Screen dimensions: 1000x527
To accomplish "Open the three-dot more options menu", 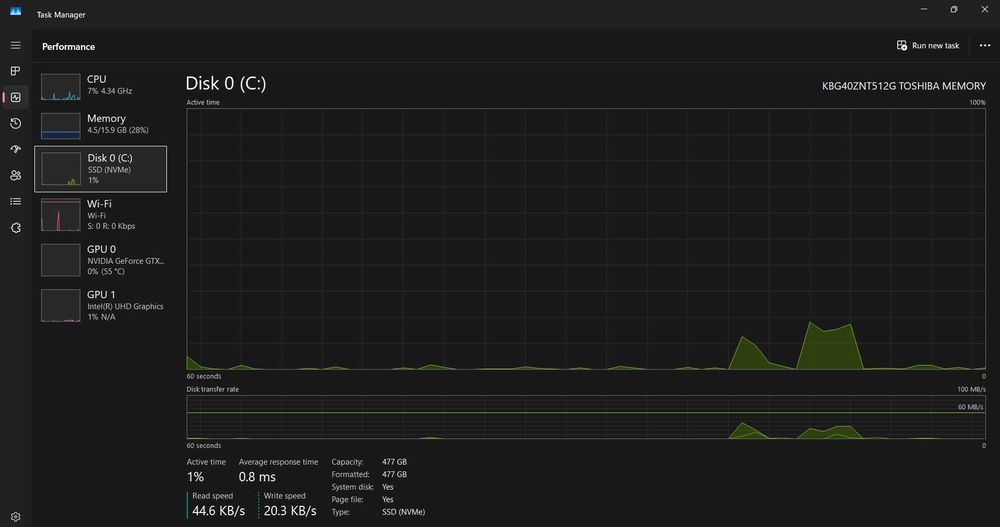I will (x=985, y=45).
